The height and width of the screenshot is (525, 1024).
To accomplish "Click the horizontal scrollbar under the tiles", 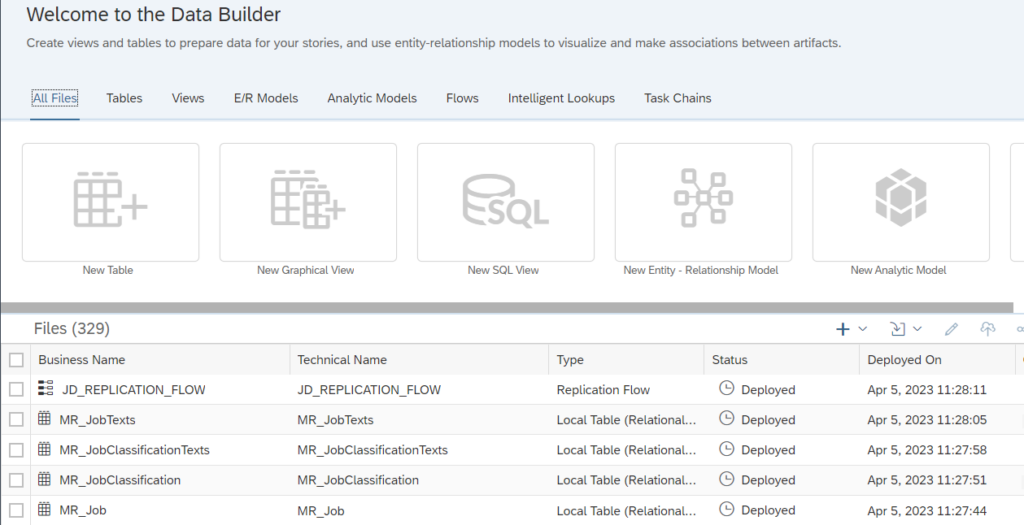I will pos(500,307).
